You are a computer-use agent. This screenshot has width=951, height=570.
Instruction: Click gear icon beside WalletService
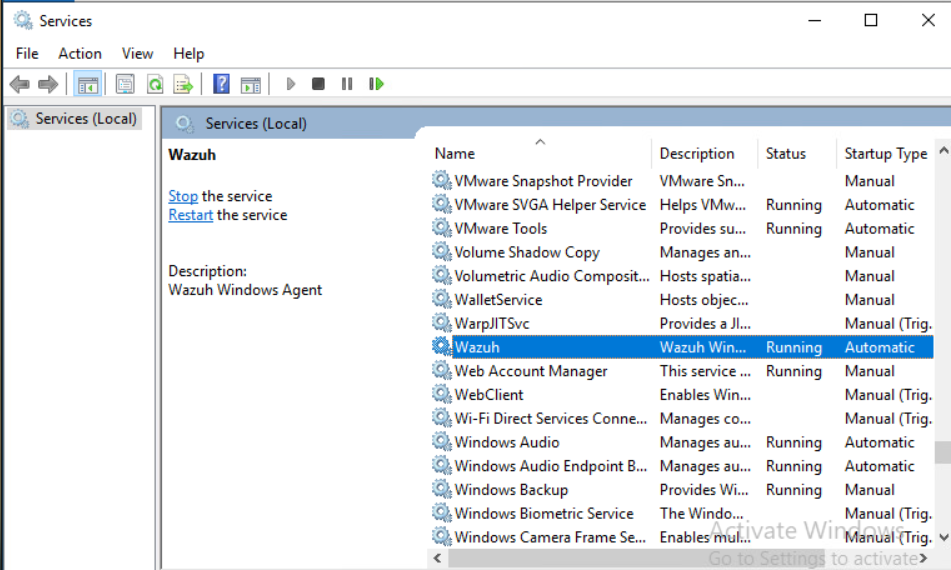[442, 299]
